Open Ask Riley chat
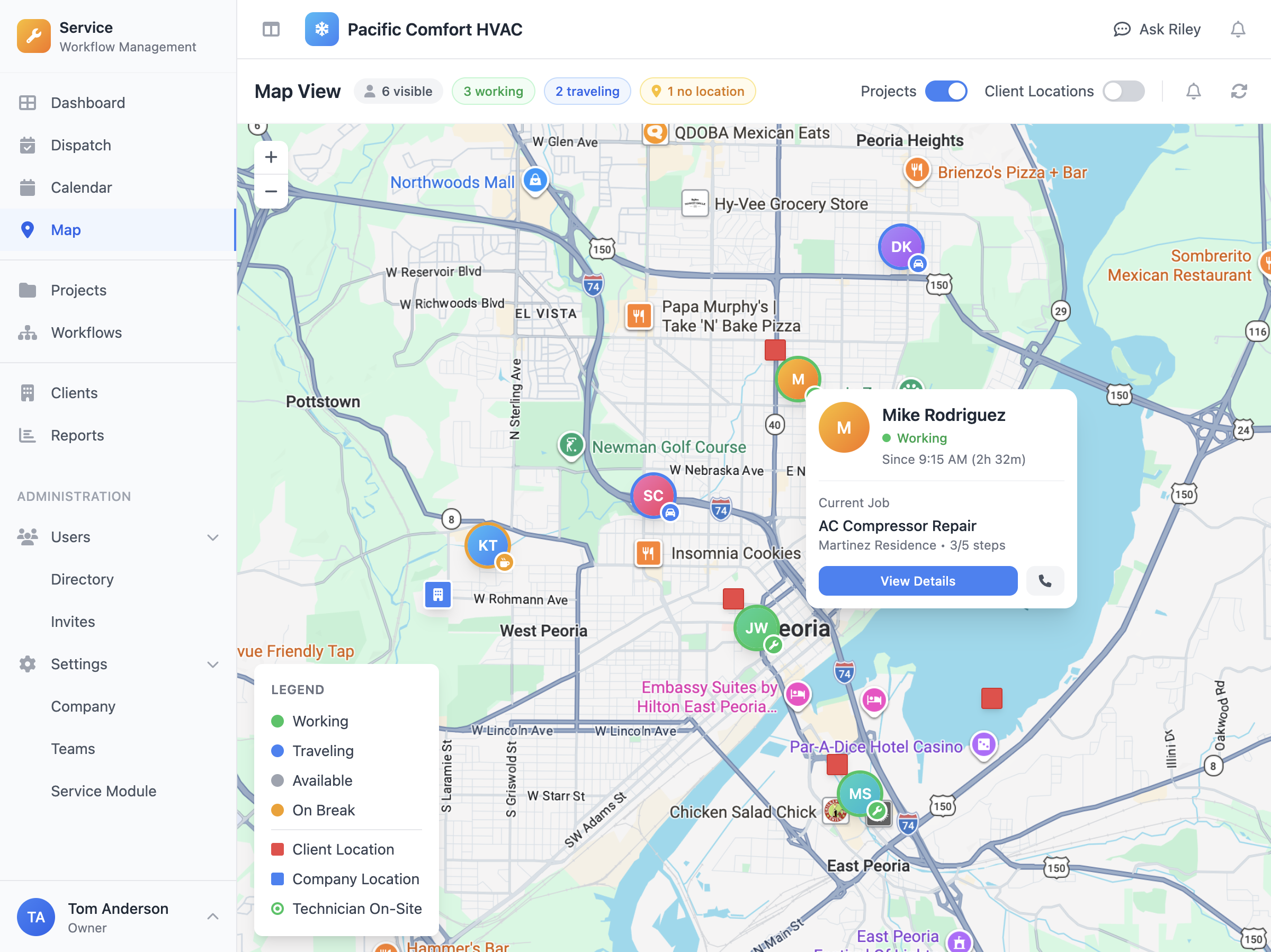 (1157, 29)
